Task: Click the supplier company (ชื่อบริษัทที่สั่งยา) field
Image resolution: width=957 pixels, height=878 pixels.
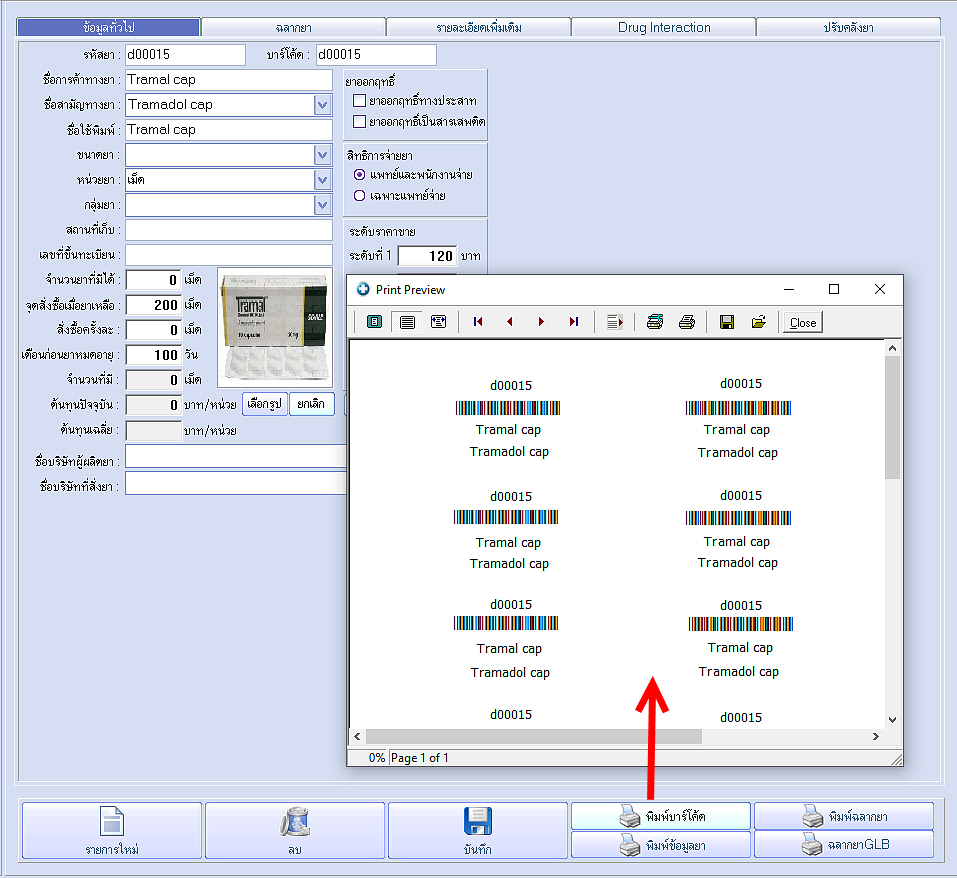Action: tap(236, 483)
